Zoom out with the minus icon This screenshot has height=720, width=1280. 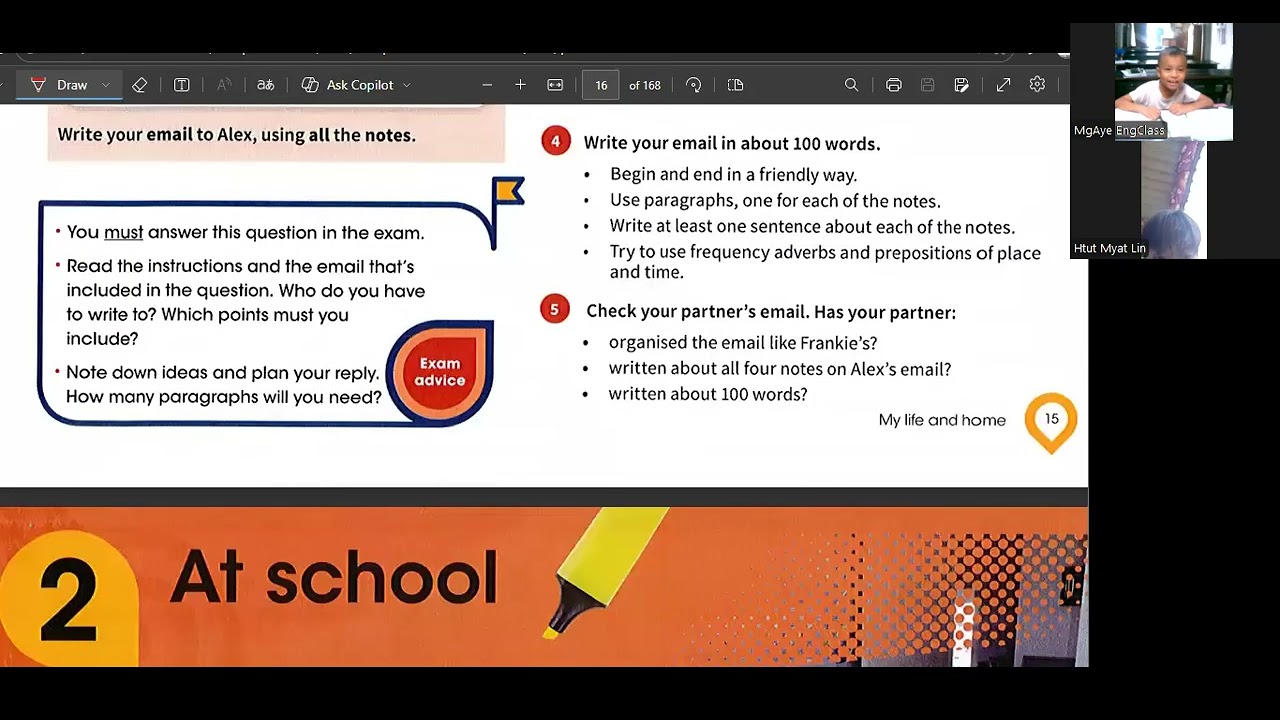coord(487,85)
